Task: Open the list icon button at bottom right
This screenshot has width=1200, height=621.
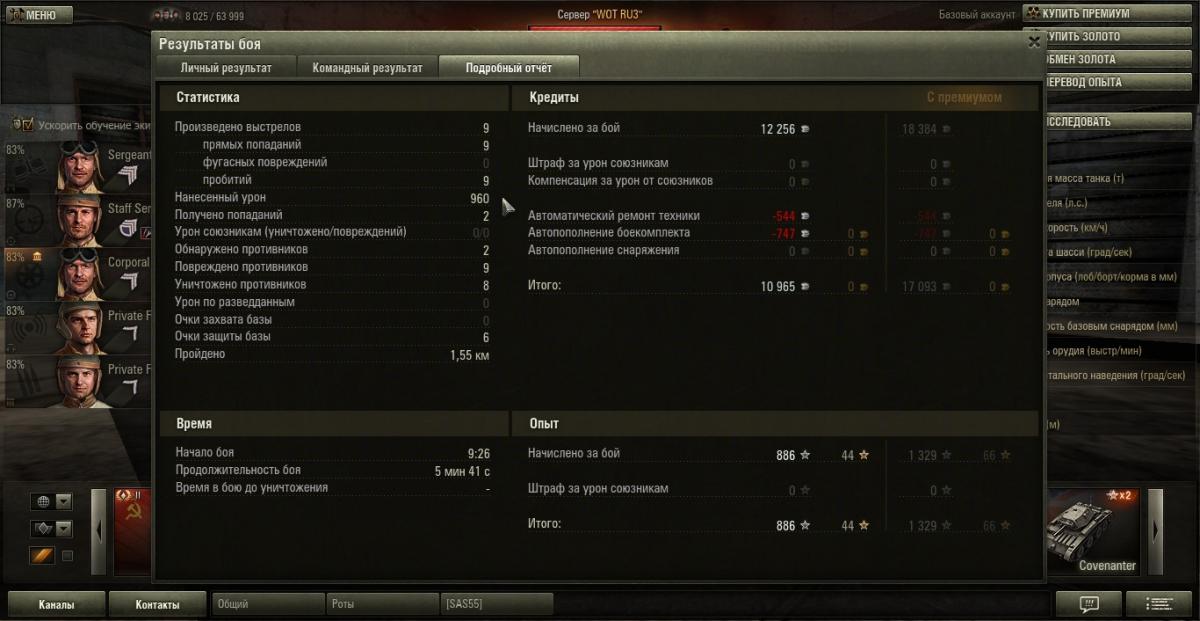Action: pos(1158,604)
